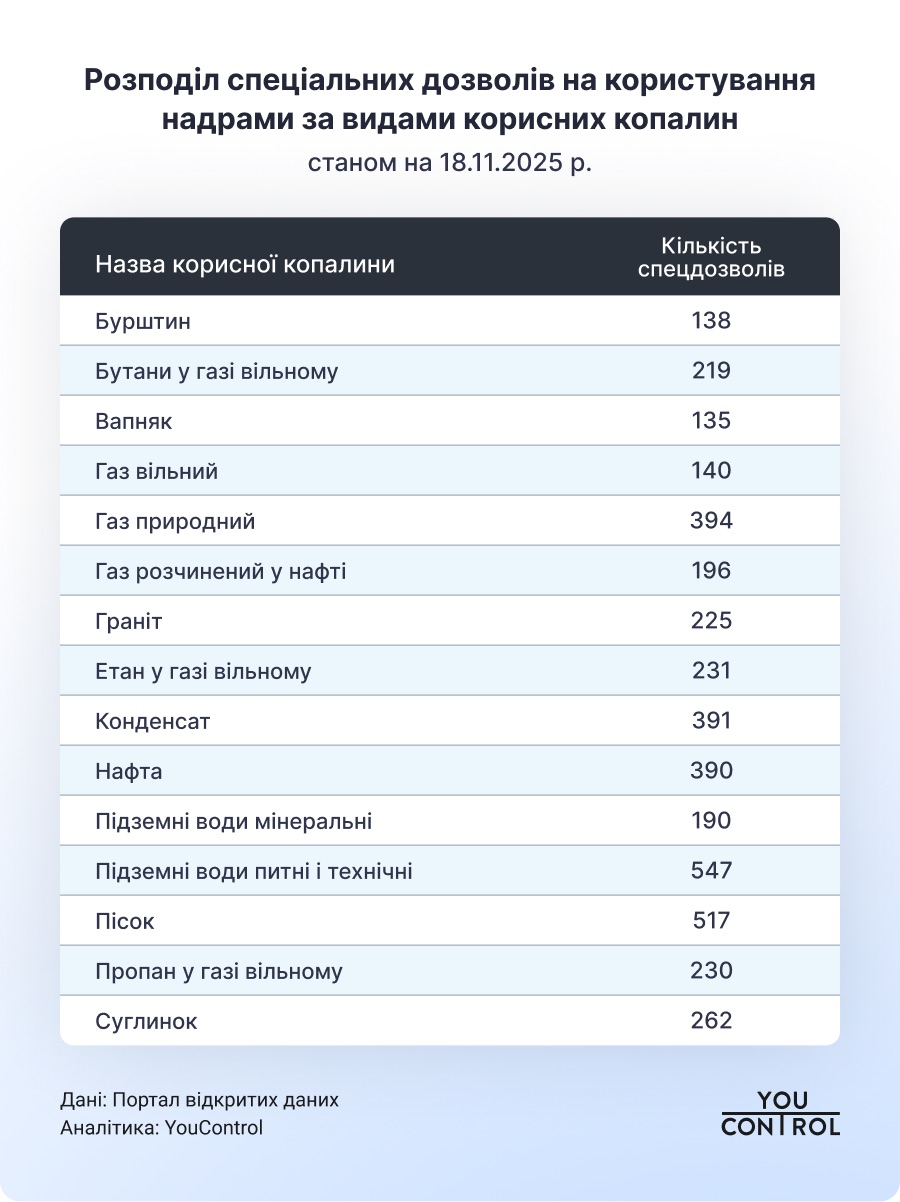Select the Конденсат row
Screen dimensions: 900x1202
pos(450,721)
